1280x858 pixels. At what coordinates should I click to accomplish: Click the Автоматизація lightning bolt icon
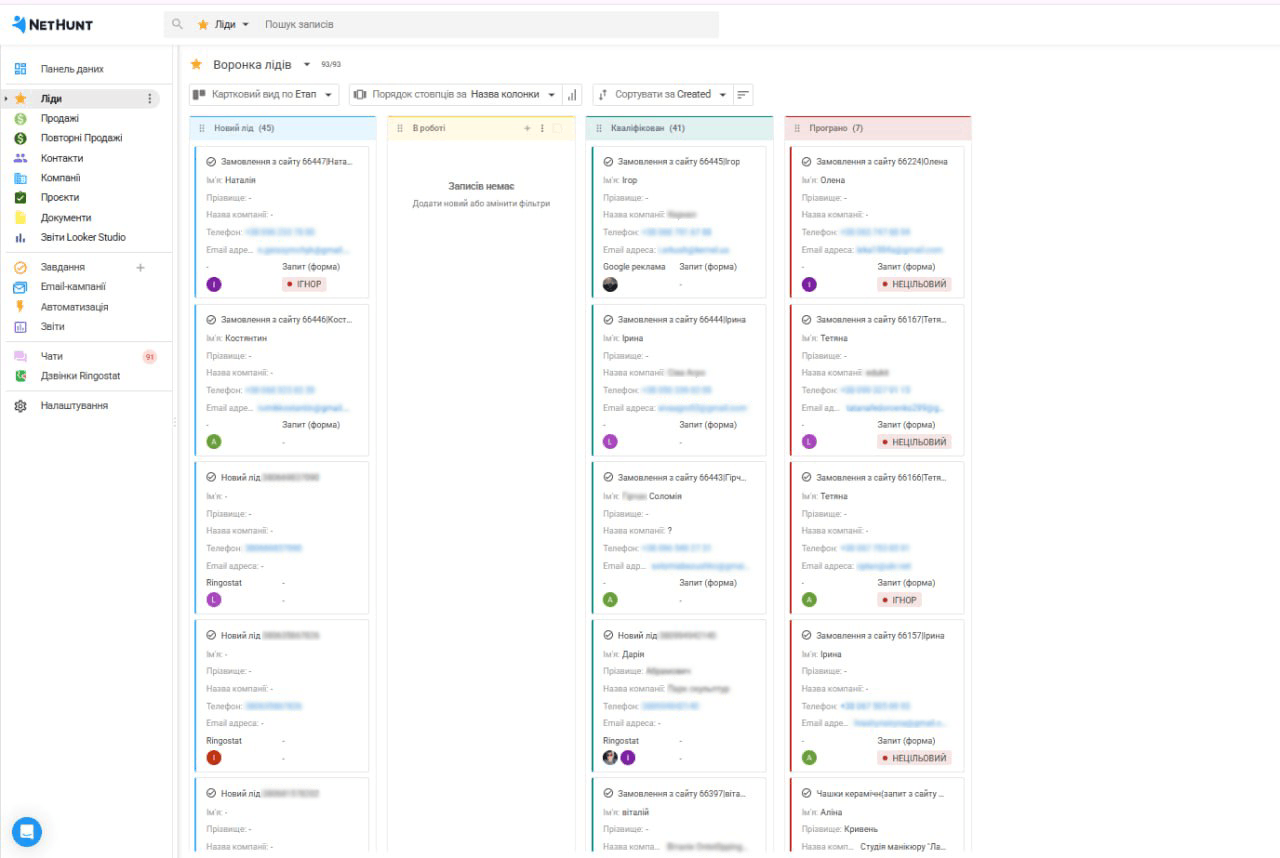[x=20, y=307]
